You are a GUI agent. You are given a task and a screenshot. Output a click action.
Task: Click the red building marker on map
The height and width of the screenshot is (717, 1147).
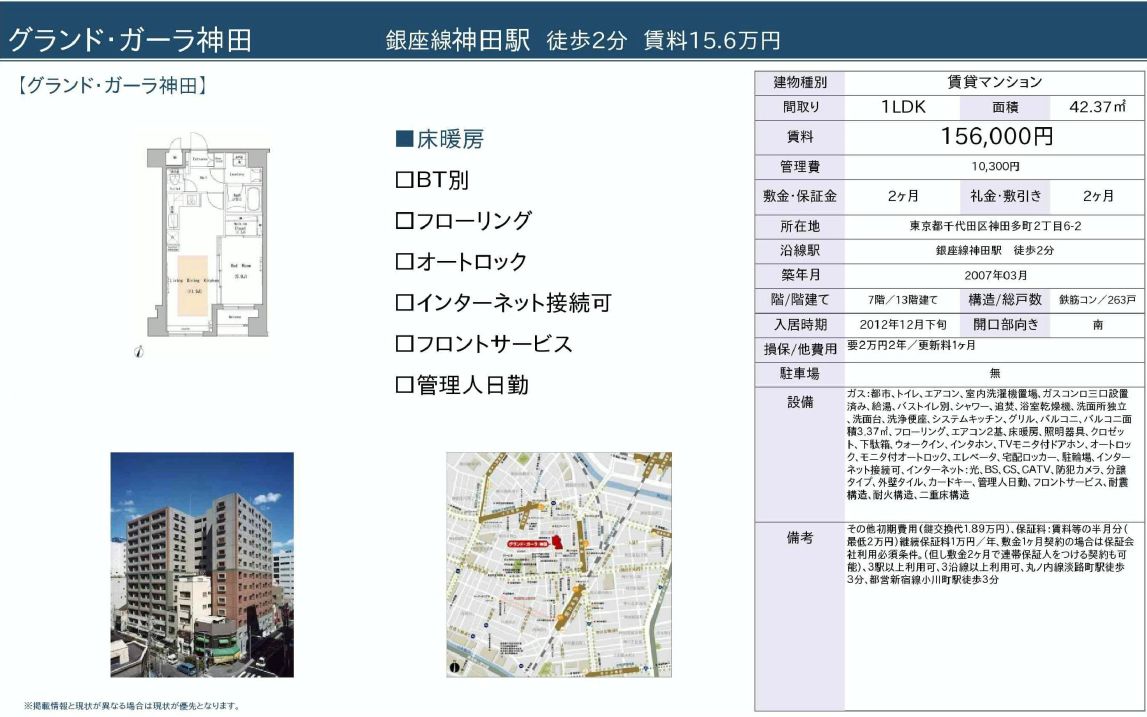pyautogui.click(x=556, y=544)
